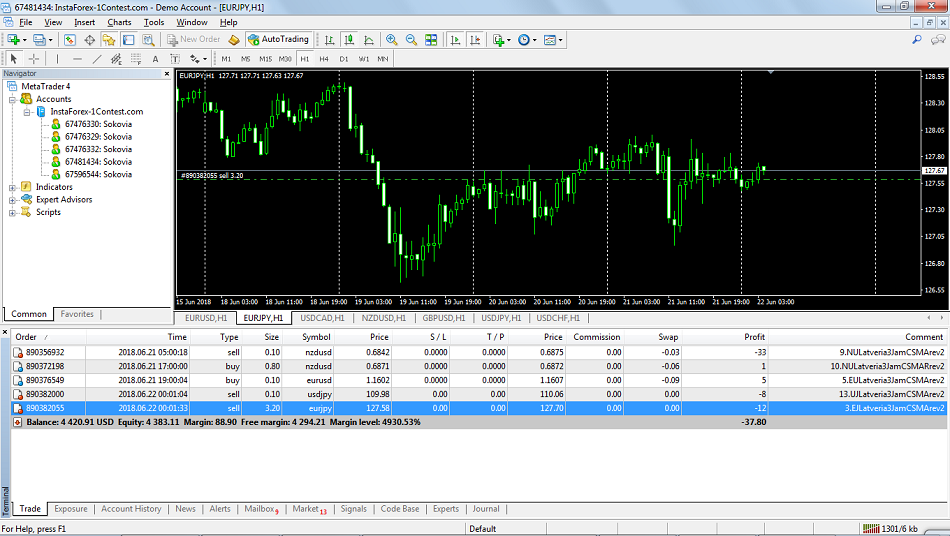Select the horizontal line drawing tool
The width and height of the screenshot is (950, 536).
click(77, 59)
